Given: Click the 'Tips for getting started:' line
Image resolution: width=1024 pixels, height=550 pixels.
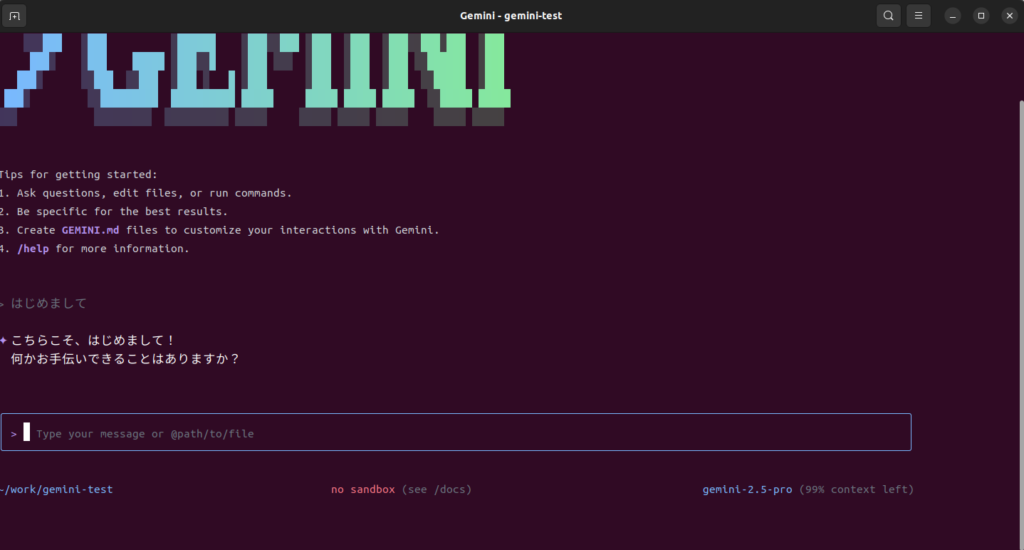Looking at the screenshot, I should tap(78, 174).
